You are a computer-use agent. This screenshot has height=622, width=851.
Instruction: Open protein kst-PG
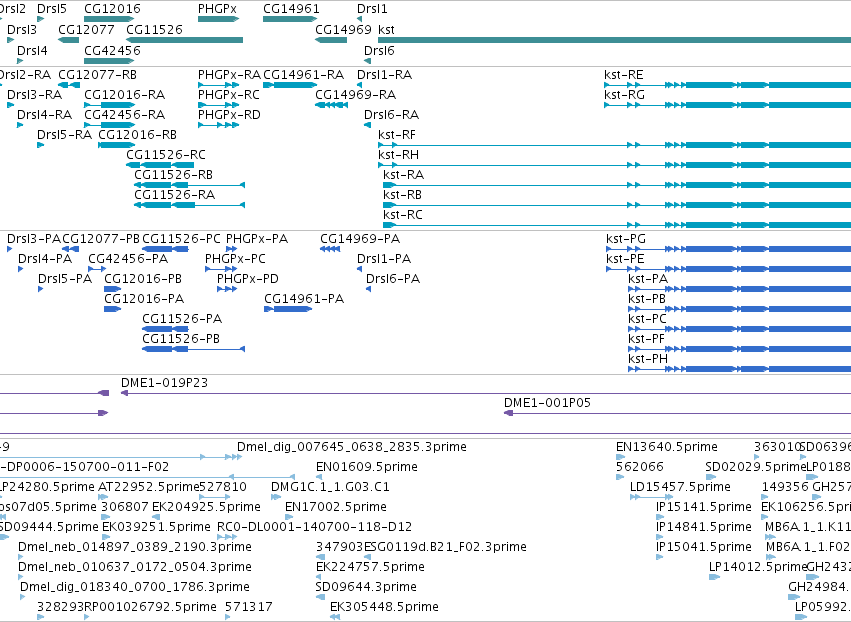(x=626, y=239)
